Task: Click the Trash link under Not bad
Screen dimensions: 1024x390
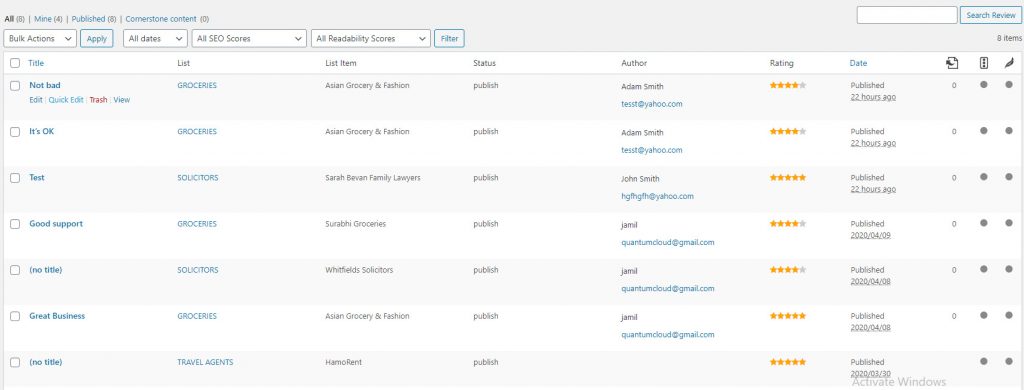Action: click(x=99, y=100)
